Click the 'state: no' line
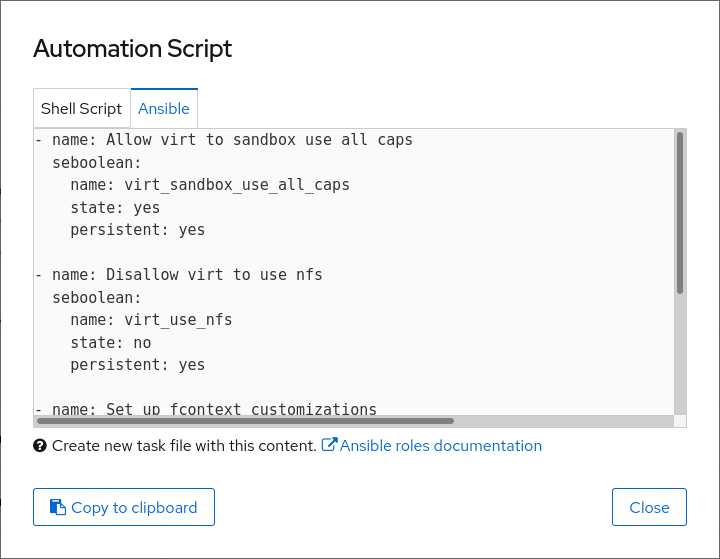 tap(111, 343)
